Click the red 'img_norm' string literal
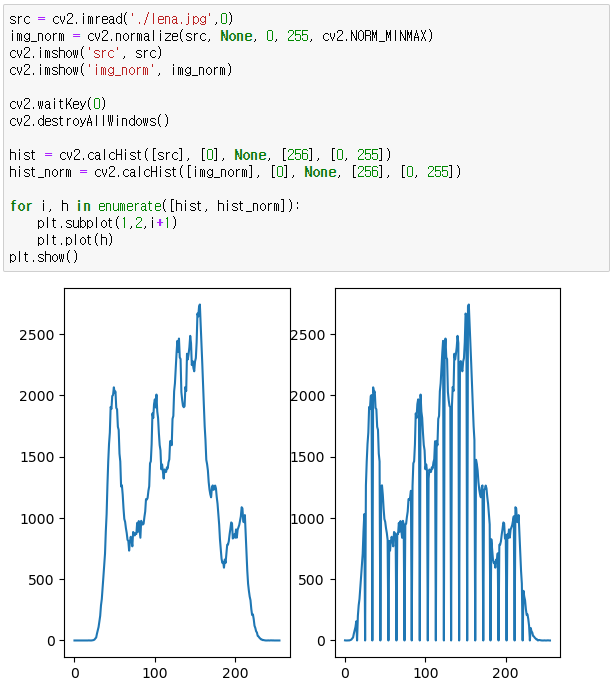This screenshot has height=684, width=612. [121, 70]
